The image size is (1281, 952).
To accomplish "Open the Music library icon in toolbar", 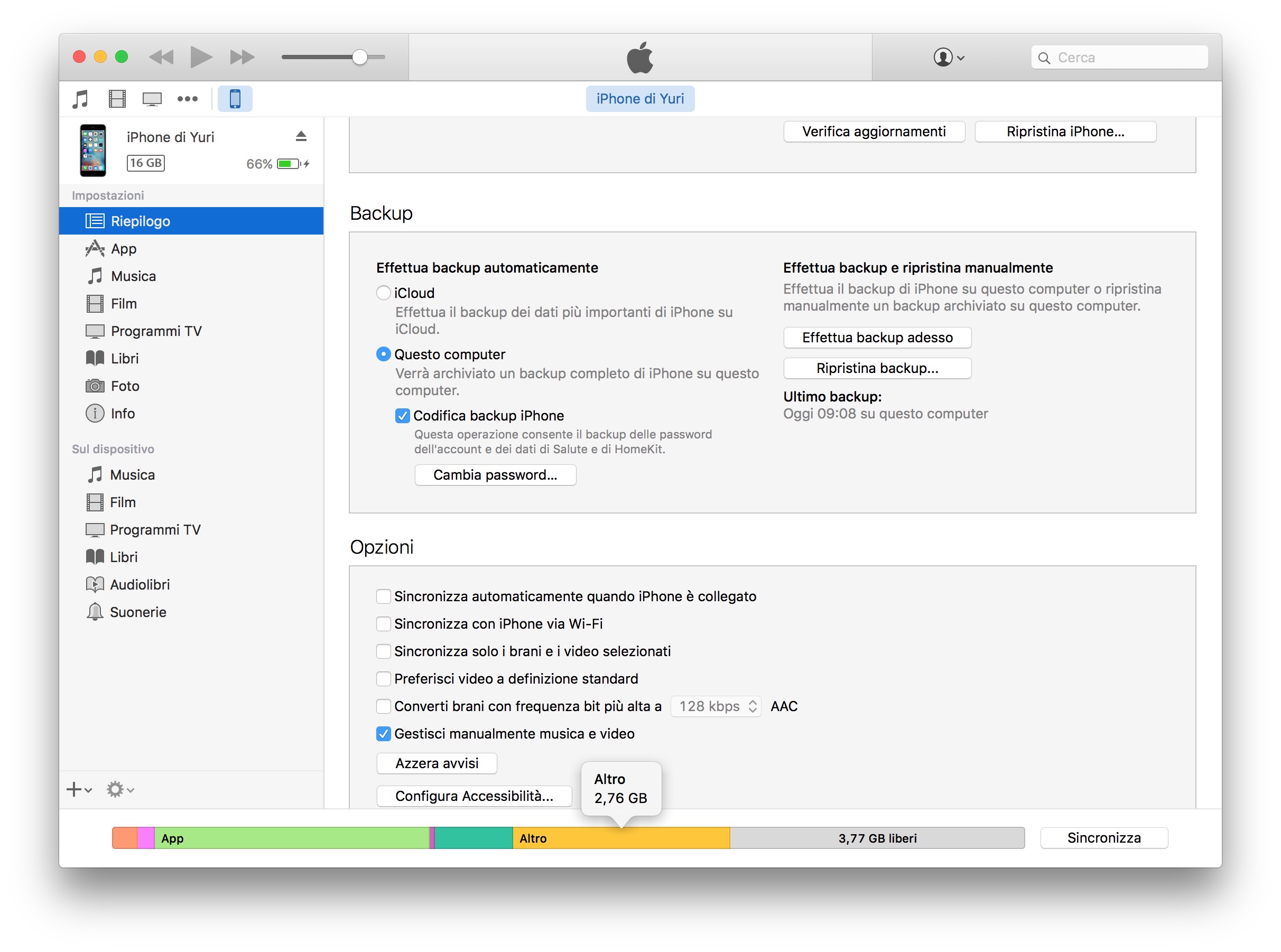I will tap(80, 99).
